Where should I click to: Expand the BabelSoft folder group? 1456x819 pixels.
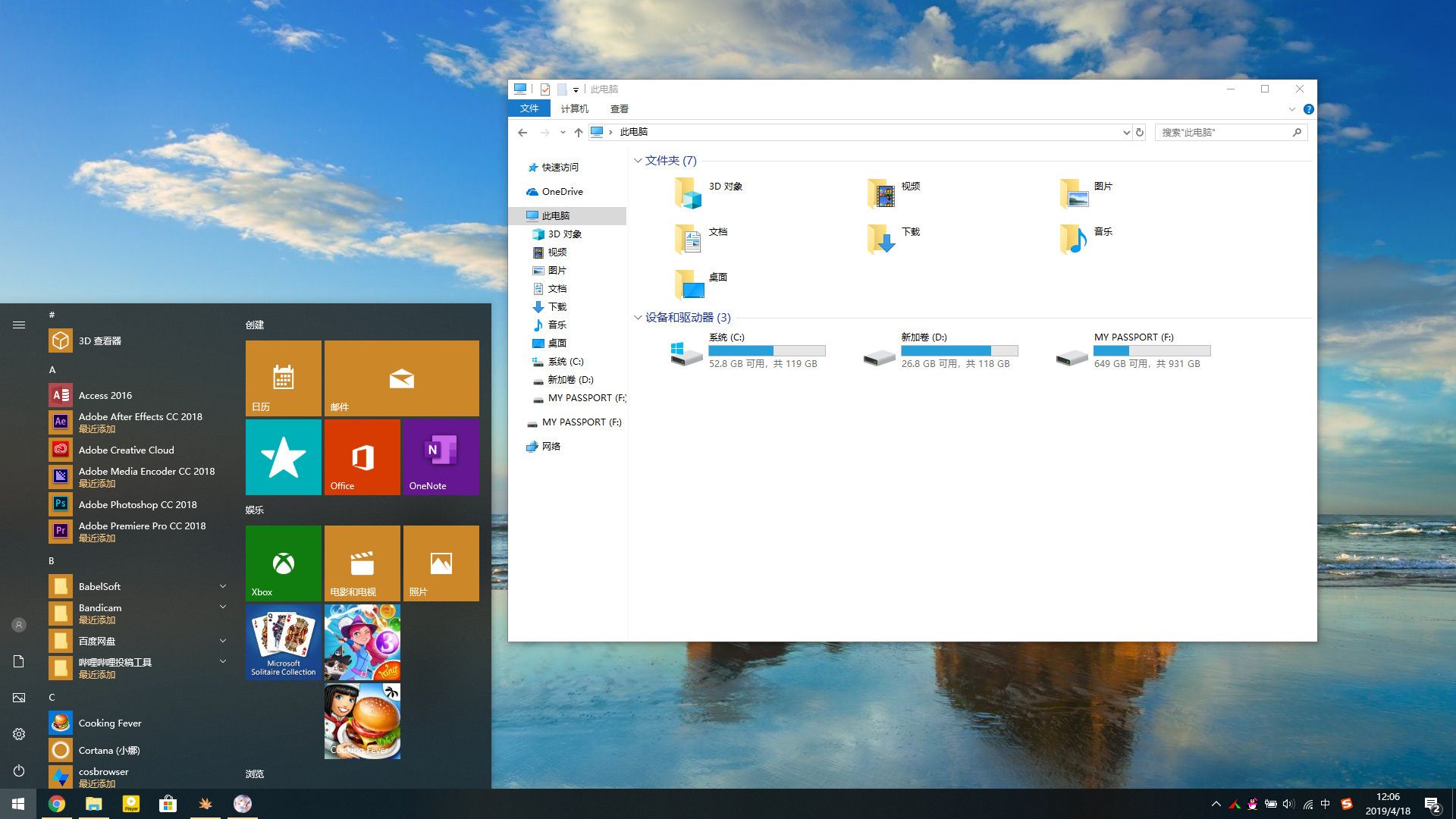pos(223,585)
